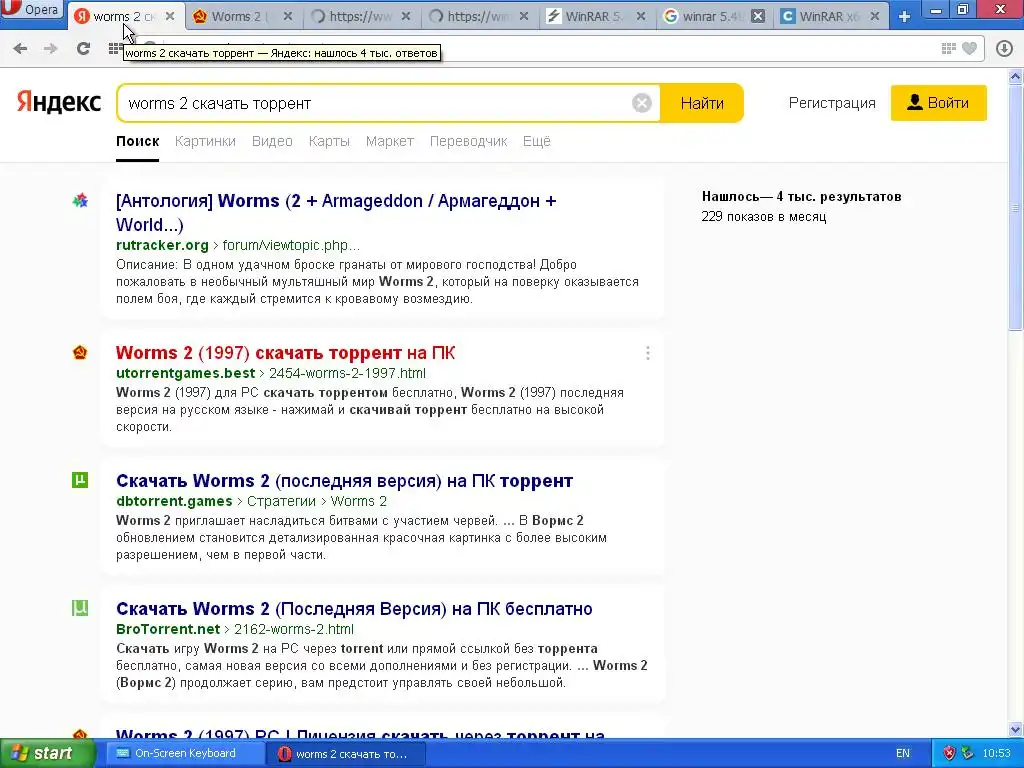Image resolution: width=1024 pixels, height=768 pixels.
Task: Click the utorrentgames result favicon
Action: [x=80, y=353]
